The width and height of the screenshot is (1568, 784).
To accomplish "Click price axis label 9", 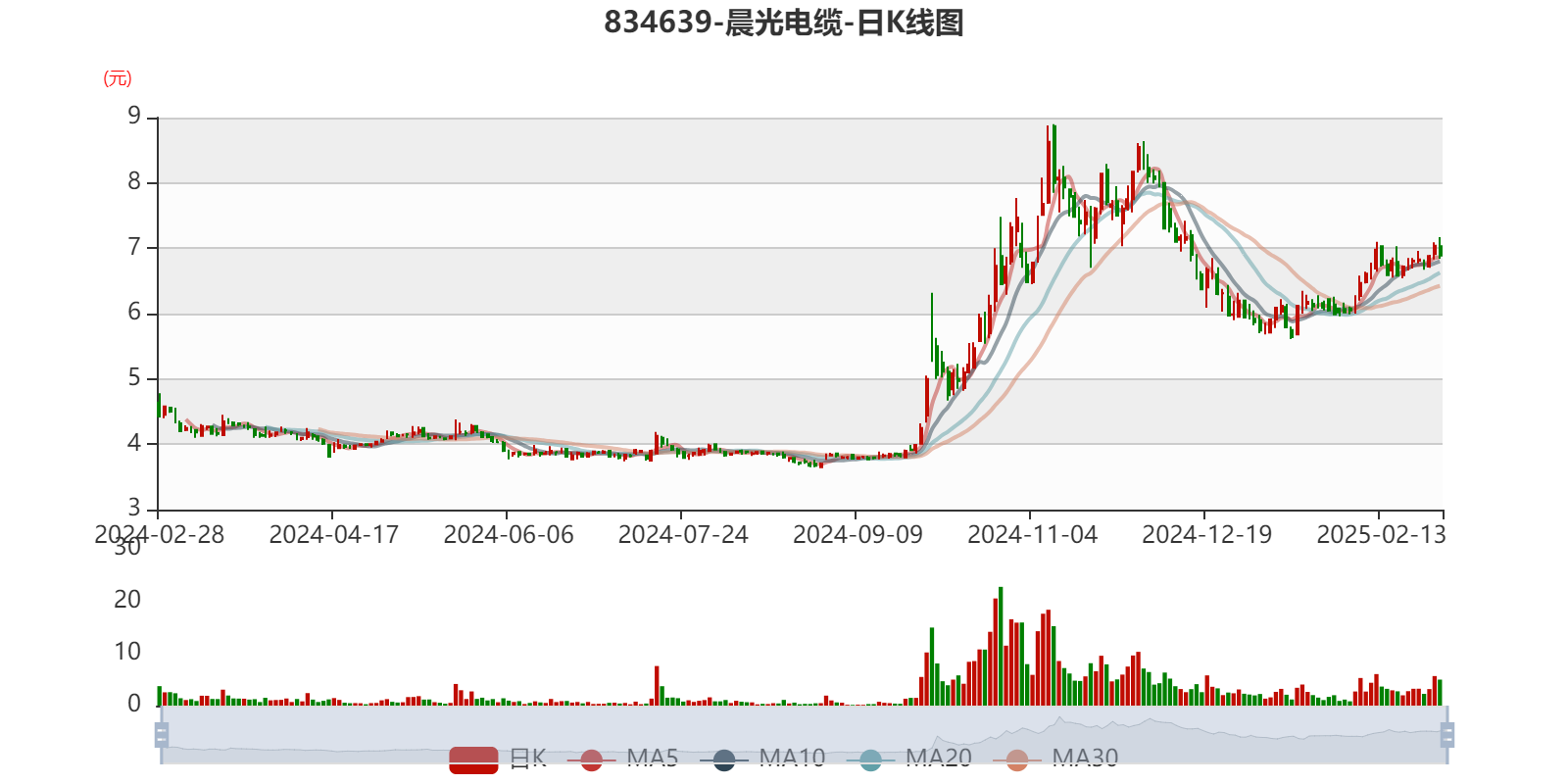I will click(134, 117).
